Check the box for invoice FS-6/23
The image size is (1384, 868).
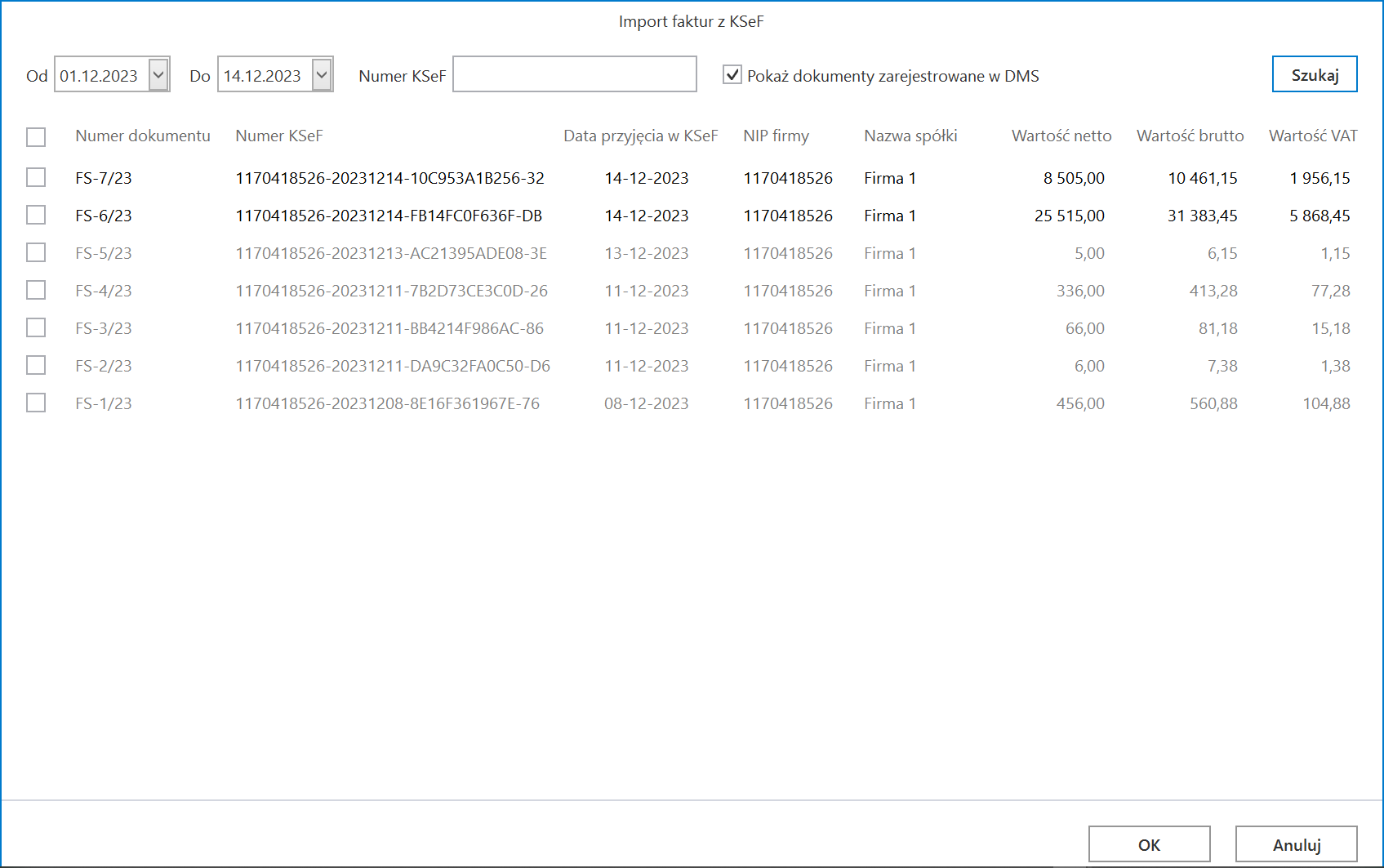coord(36,215)
